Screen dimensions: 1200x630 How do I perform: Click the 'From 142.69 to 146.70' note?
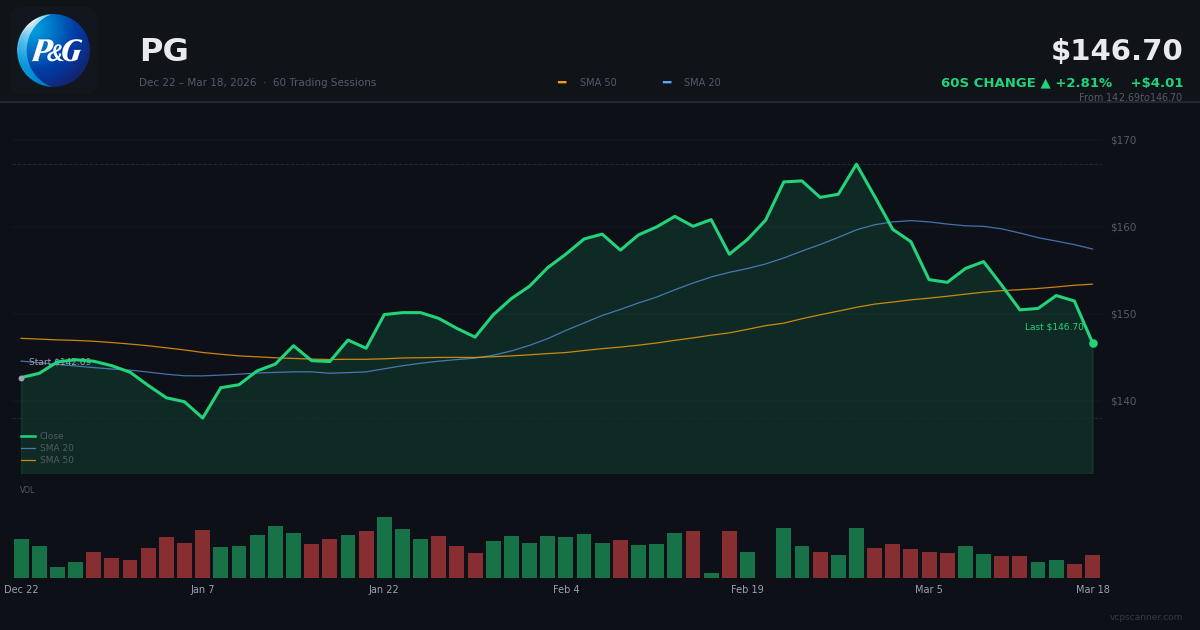[x=1130, y=98]
